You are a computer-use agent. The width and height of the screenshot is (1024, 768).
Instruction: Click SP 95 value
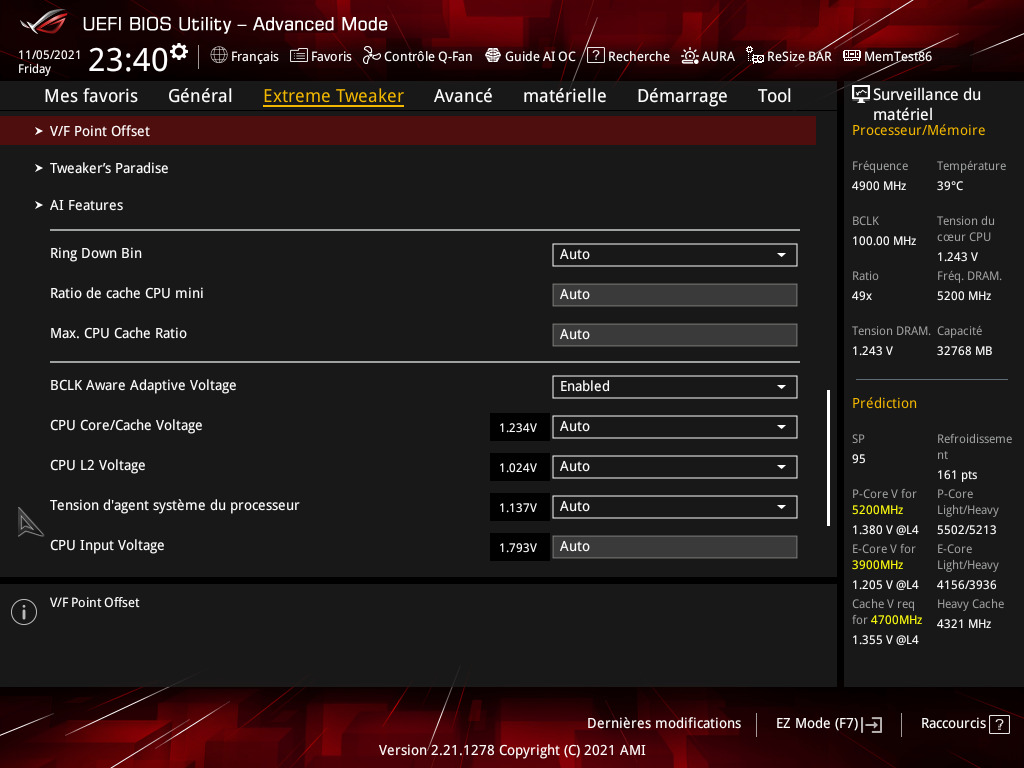(x=859, y=459)
